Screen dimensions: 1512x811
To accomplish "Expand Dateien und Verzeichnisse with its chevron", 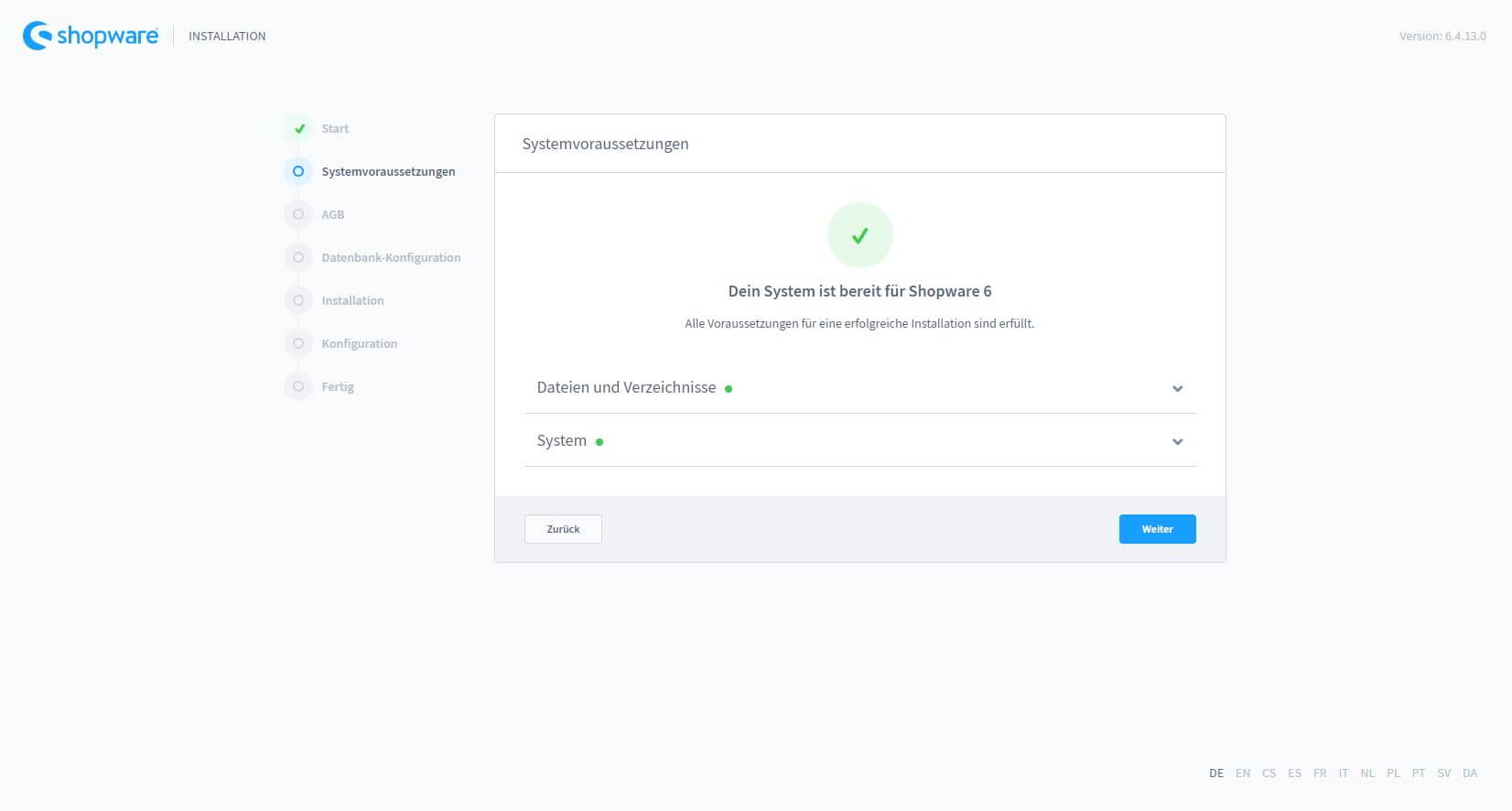I will (x=1178, y=389).
